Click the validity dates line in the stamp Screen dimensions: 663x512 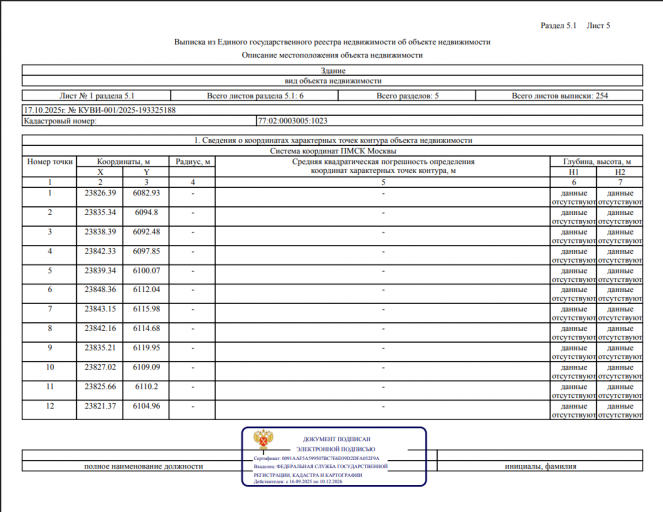click(x=298, y=482)
